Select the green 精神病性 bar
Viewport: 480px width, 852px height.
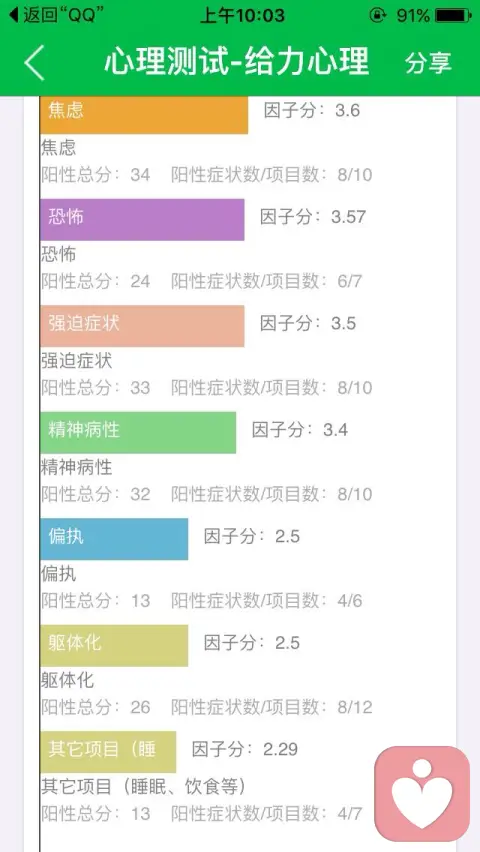138,432
